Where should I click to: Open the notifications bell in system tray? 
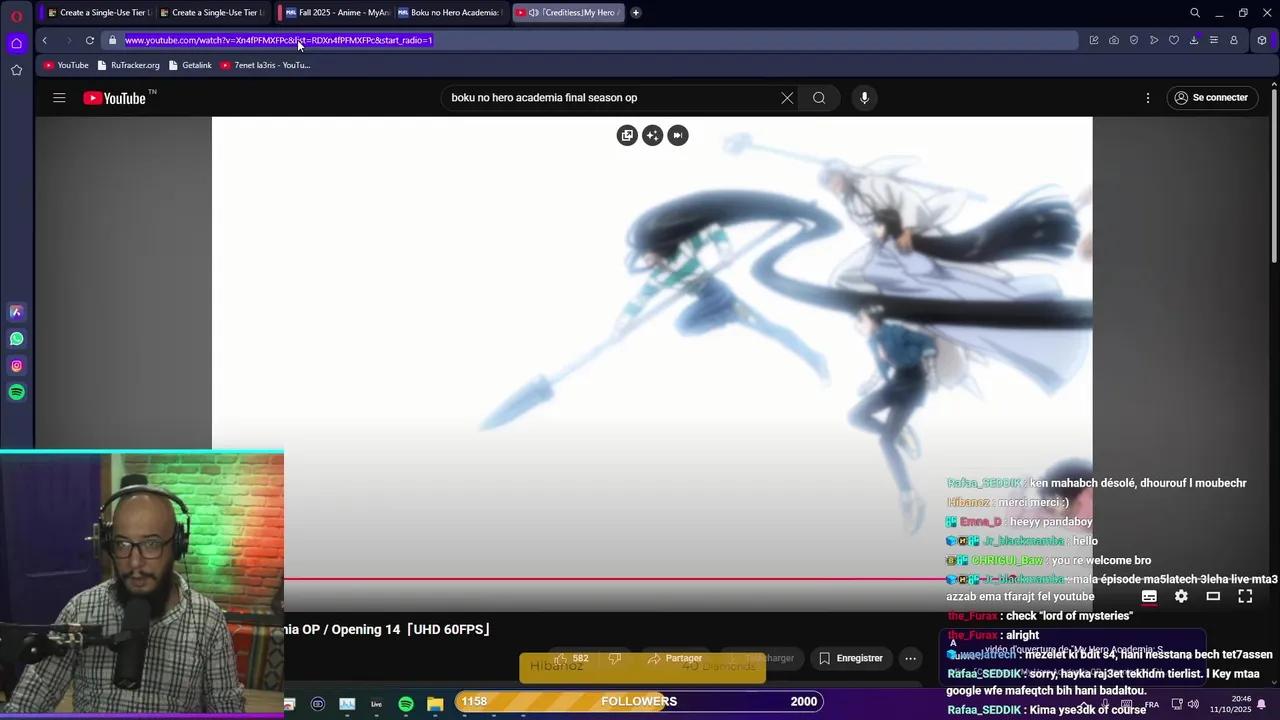(x=1261, y=704)
